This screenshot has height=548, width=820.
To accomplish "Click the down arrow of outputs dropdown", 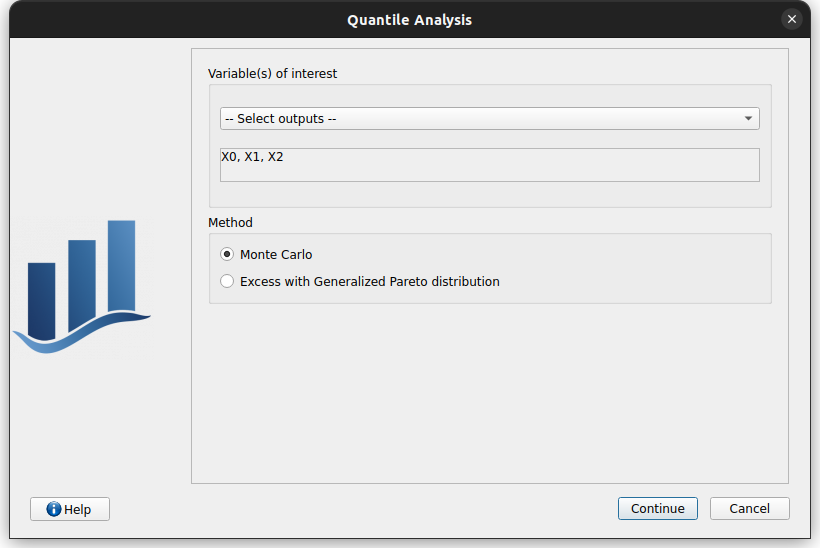I will click(748, 119).
